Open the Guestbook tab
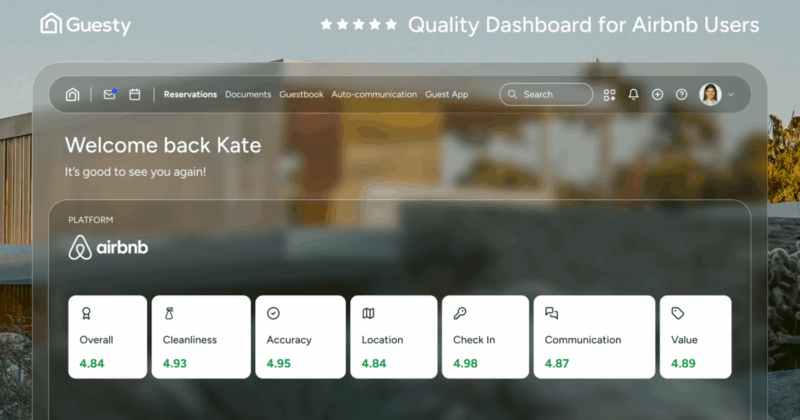800x420 pixels. coord(301,94)
